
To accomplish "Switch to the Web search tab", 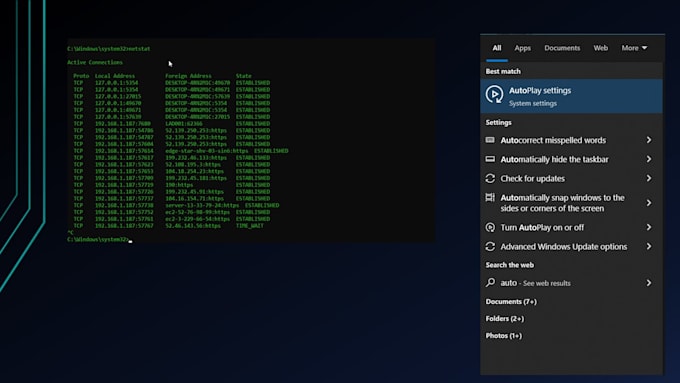I will (601, 48).
